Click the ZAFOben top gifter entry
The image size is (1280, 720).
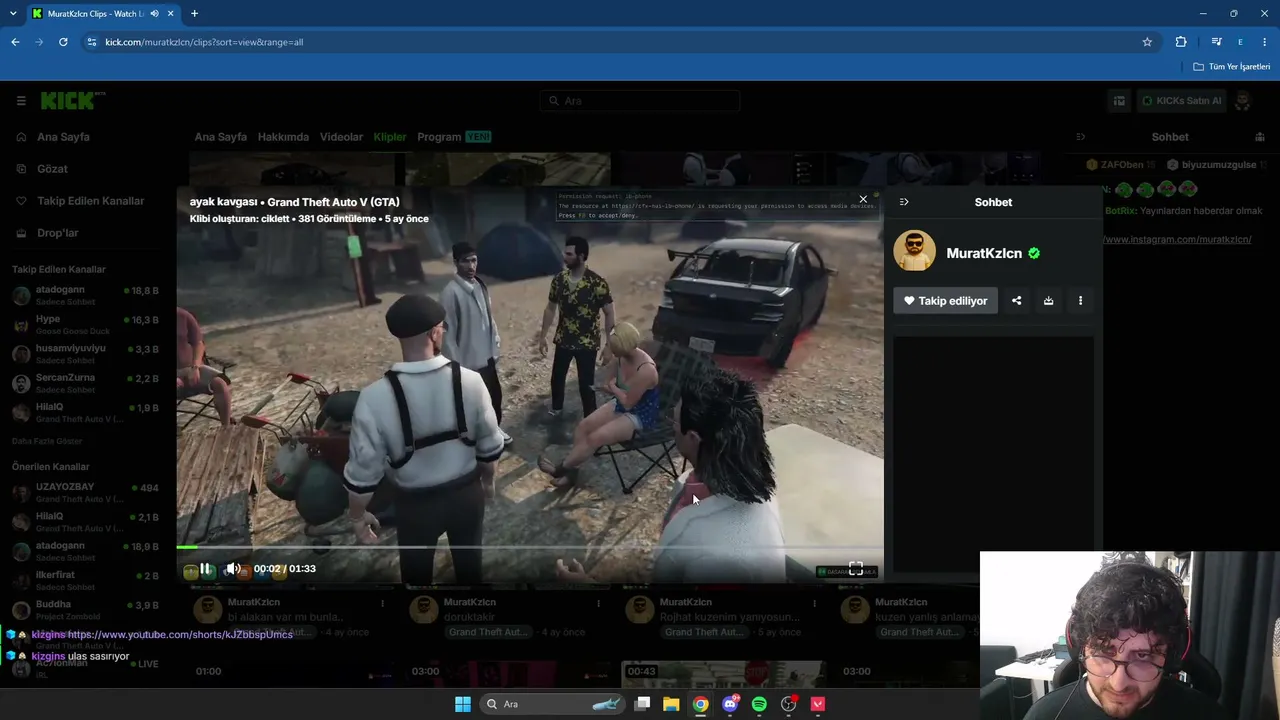(1121, 165)
